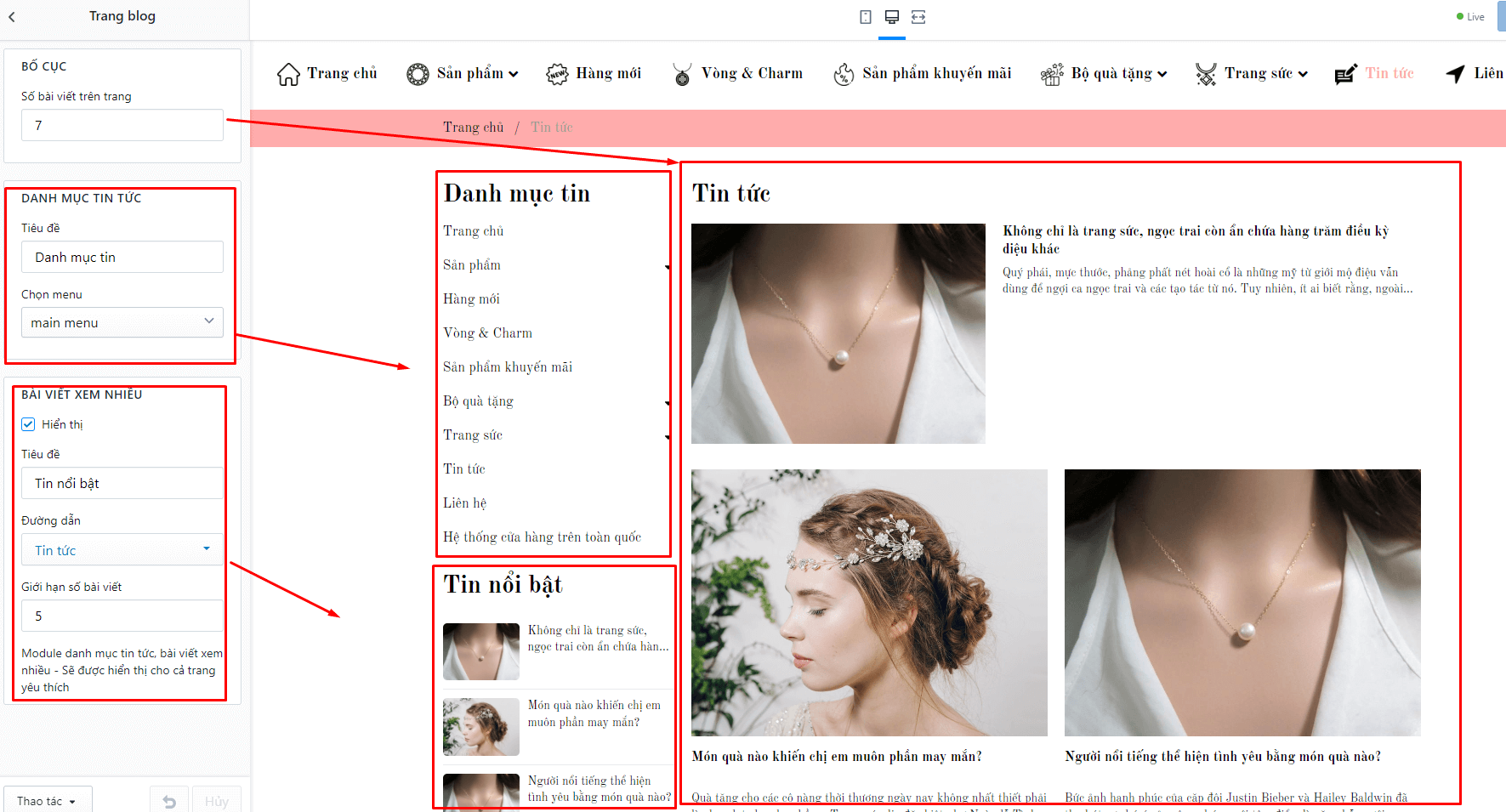Toggle the Hiển thị checkbox

coord(28,424)
